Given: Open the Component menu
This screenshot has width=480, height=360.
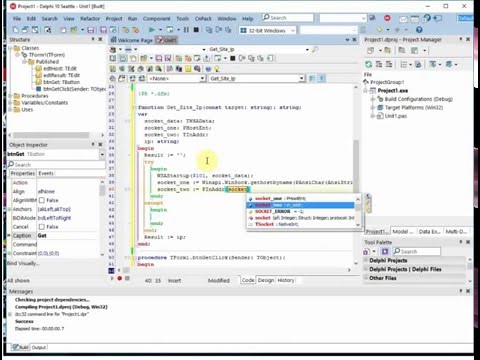Looking at the screenshot, I should pos(157,19).
